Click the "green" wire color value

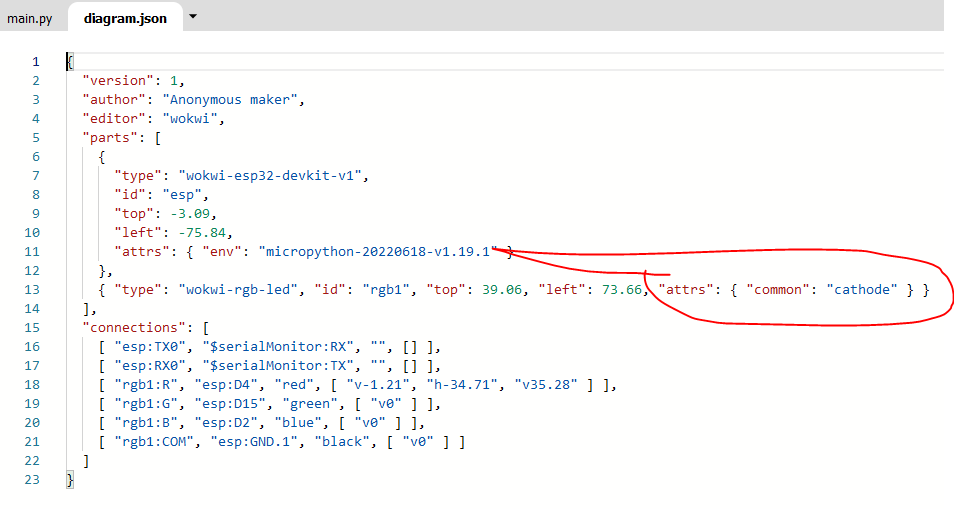310,404
